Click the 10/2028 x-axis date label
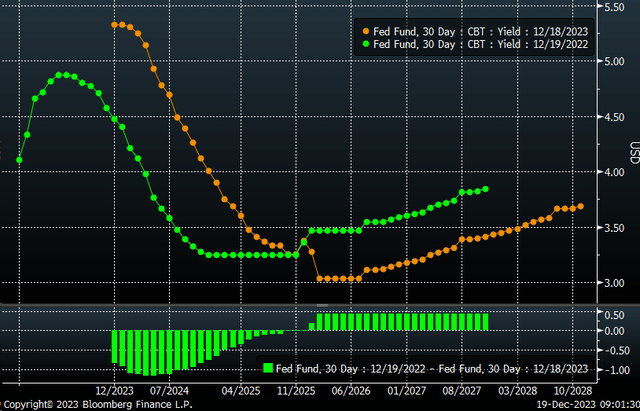This screenshot has width=640, height=411. tap(571, 391)
